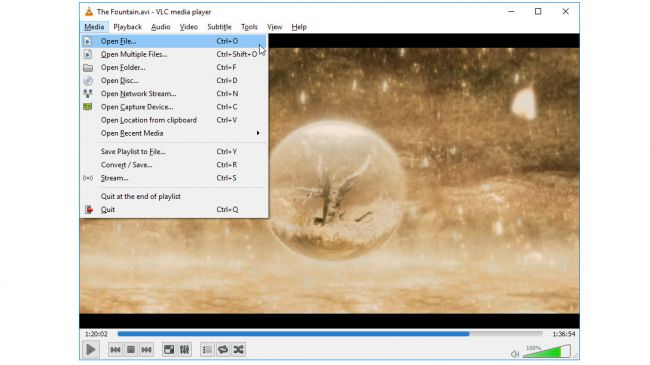Select Open Disc... menu entry
The height and width of the screenshot is (365, 650).
[173, 80]
